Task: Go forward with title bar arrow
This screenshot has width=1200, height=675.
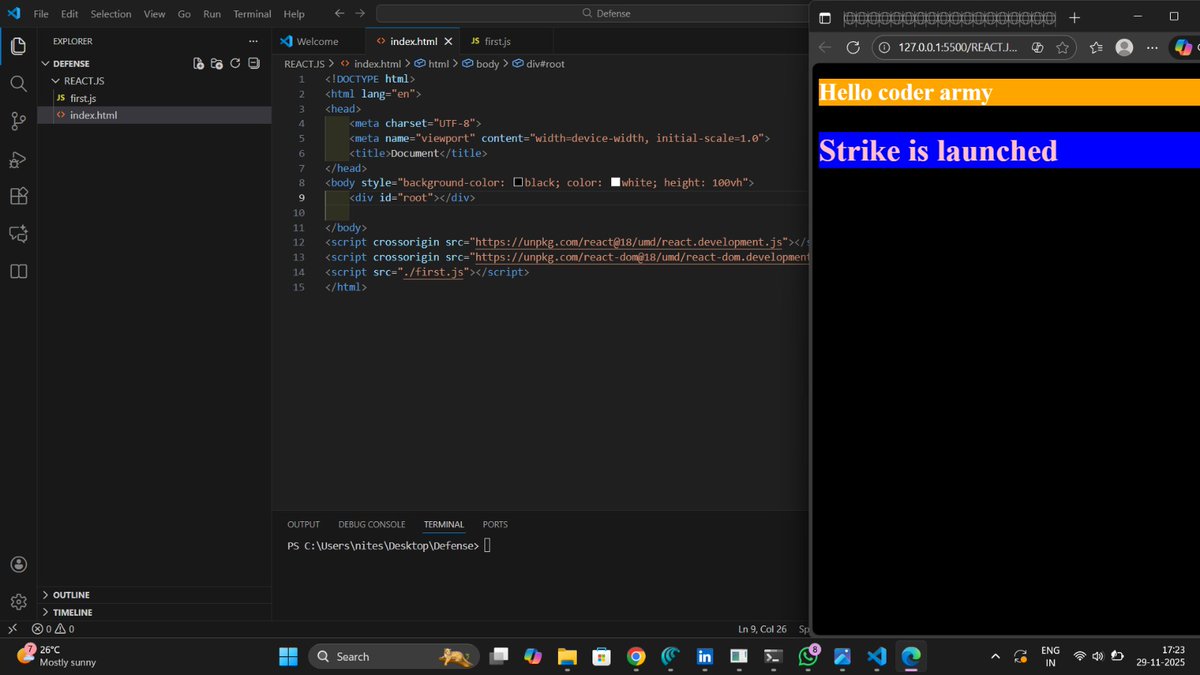Action: click(x=360, y=14)
